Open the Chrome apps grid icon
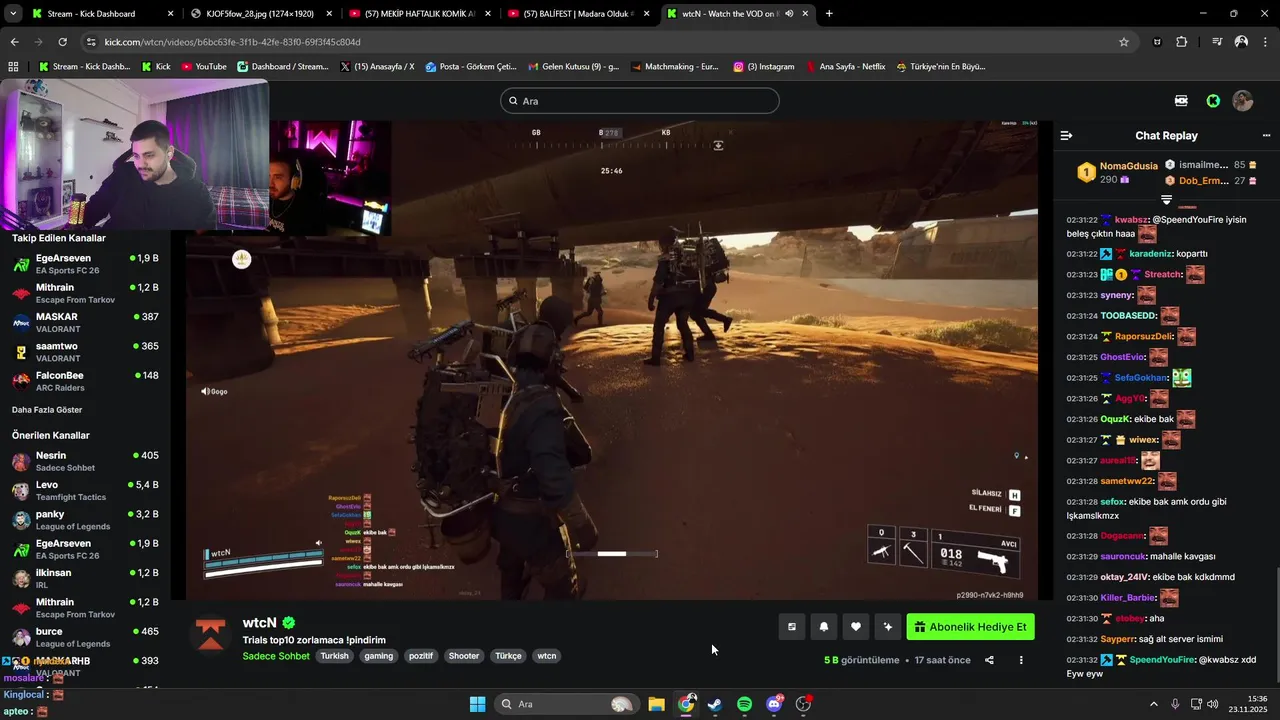Image resolution: width=1280 pixels, height=720 pixels. [13, 67]
